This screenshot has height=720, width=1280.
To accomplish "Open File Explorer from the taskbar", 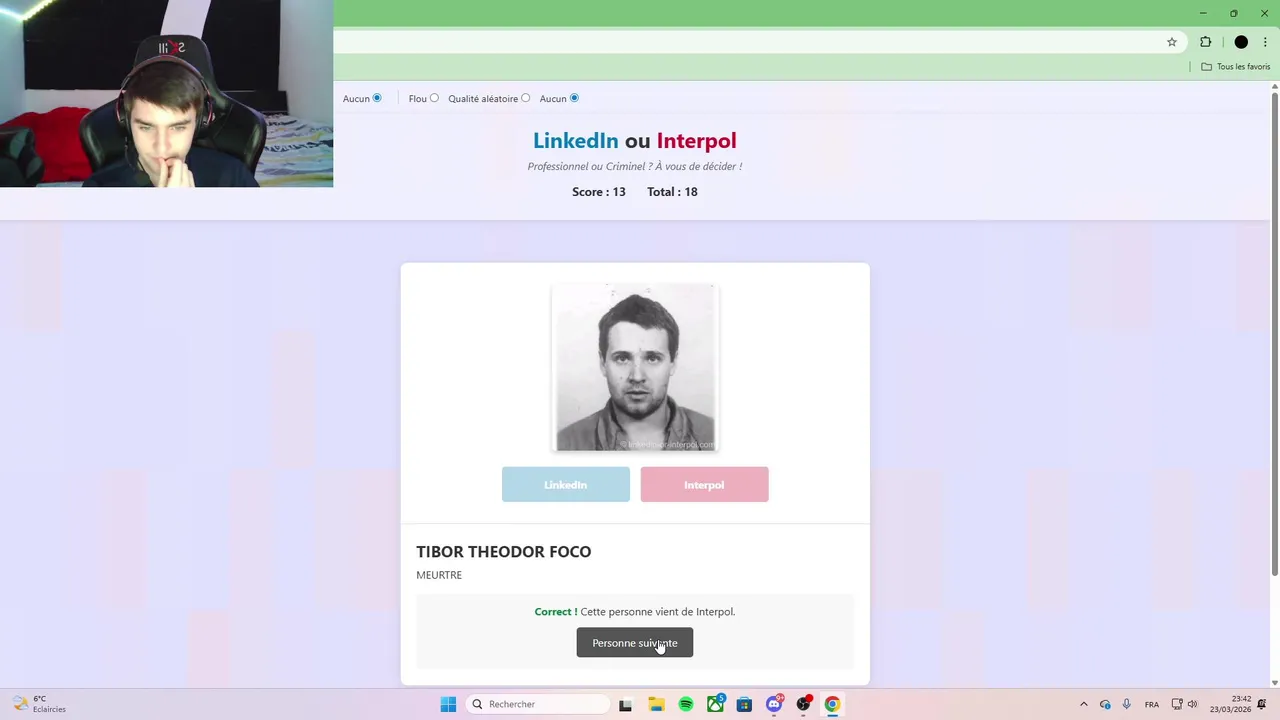I will (656, 704).
